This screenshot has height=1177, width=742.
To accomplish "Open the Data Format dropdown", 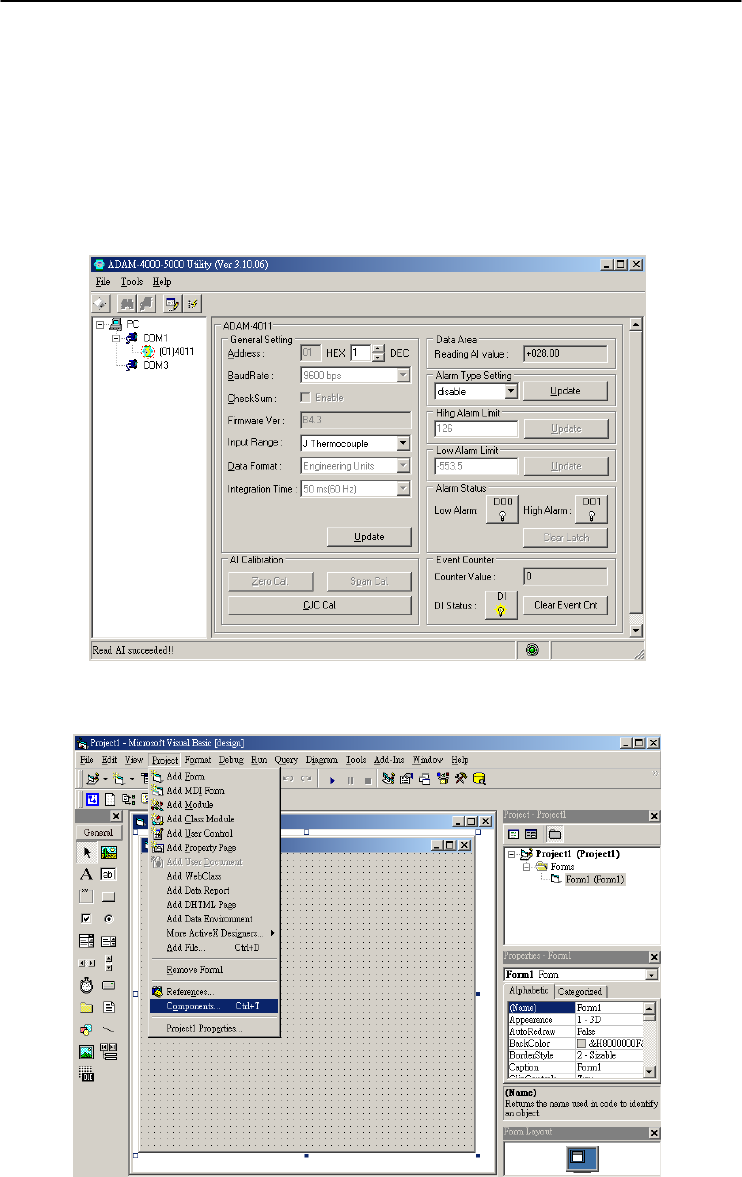I will click(x=403, y=465).
